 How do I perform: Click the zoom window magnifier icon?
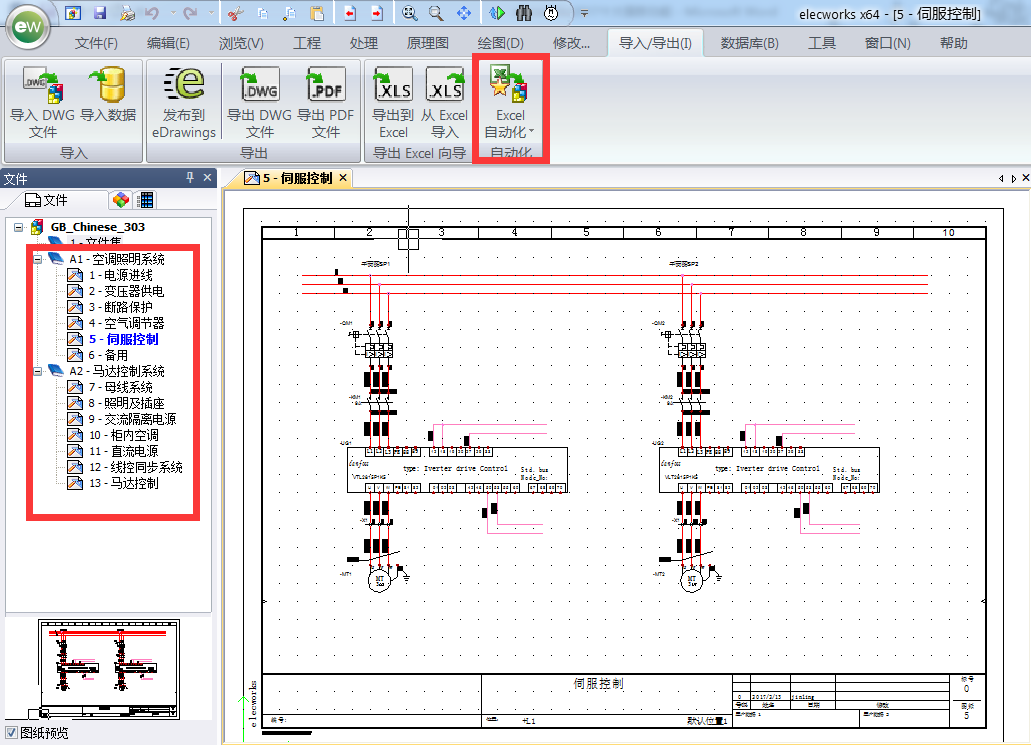[435, 12]
